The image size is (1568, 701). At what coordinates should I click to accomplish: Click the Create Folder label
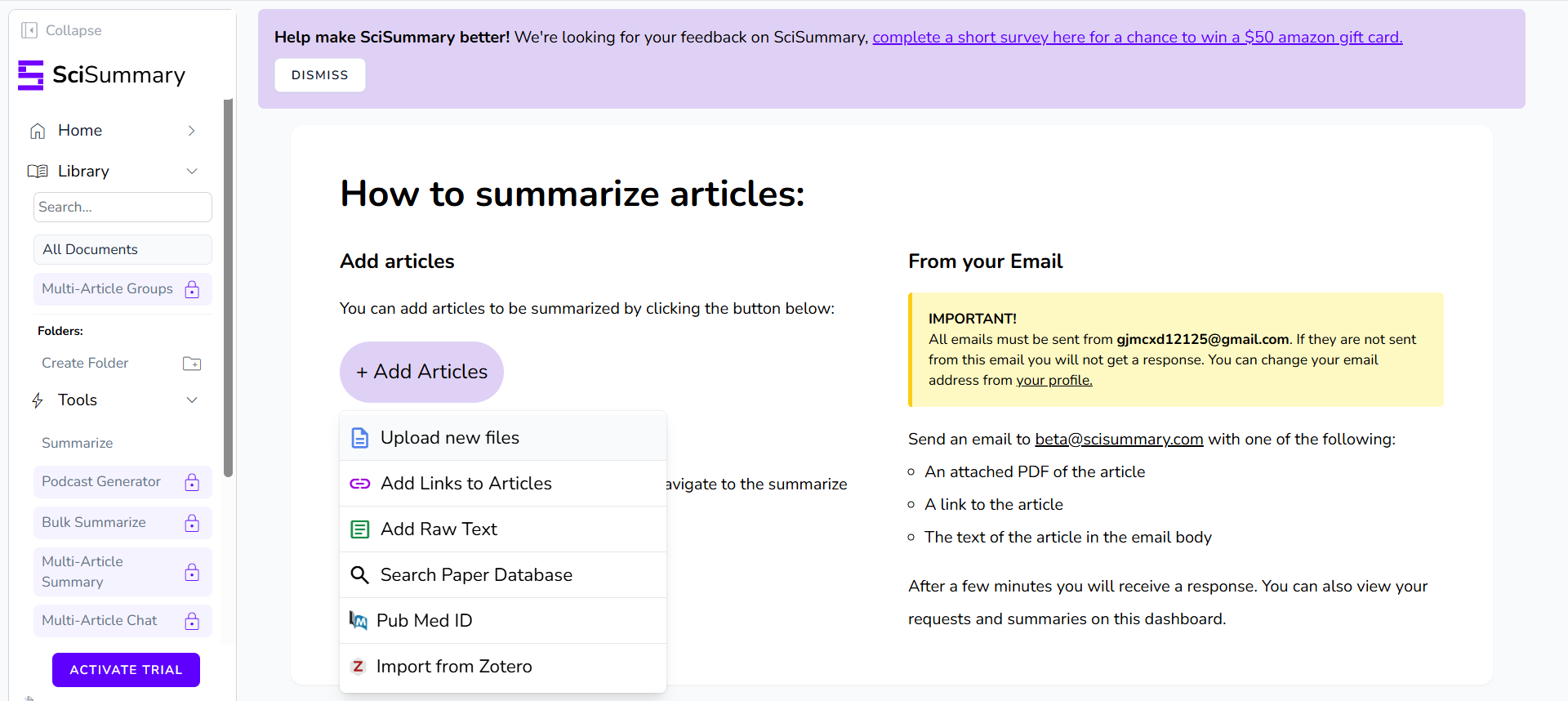coord(85,364)
